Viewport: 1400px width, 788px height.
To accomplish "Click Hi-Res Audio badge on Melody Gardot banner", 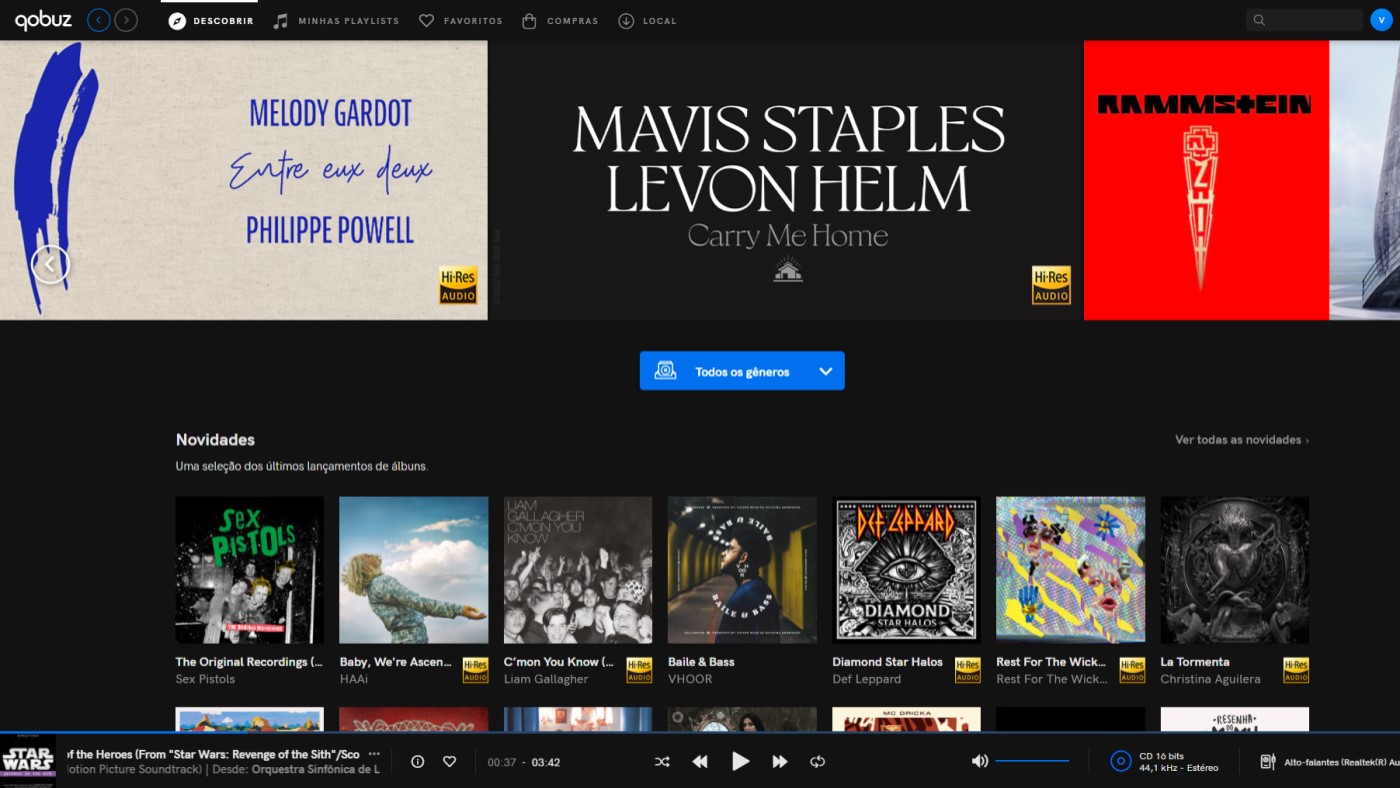I will 458,285.
